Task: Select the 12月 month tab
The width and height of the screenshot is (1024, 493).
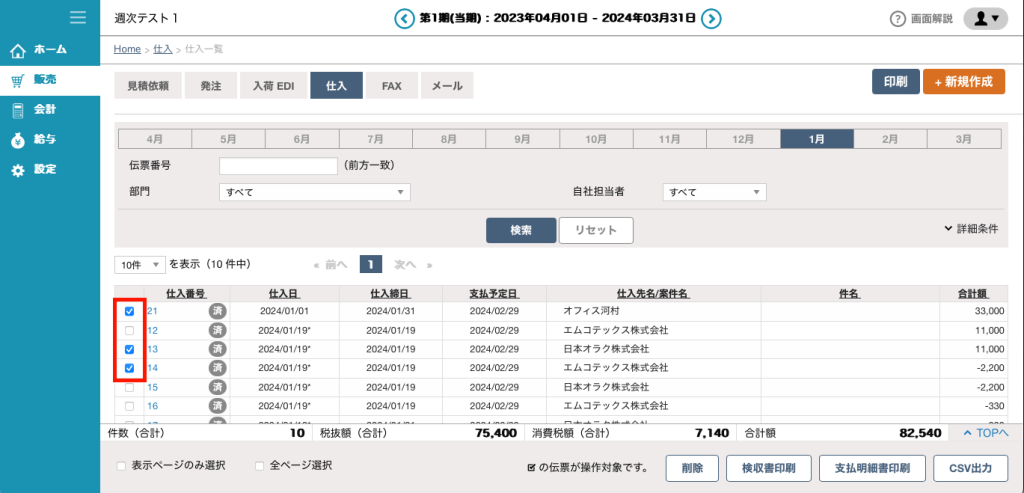Action: point(743,139)
